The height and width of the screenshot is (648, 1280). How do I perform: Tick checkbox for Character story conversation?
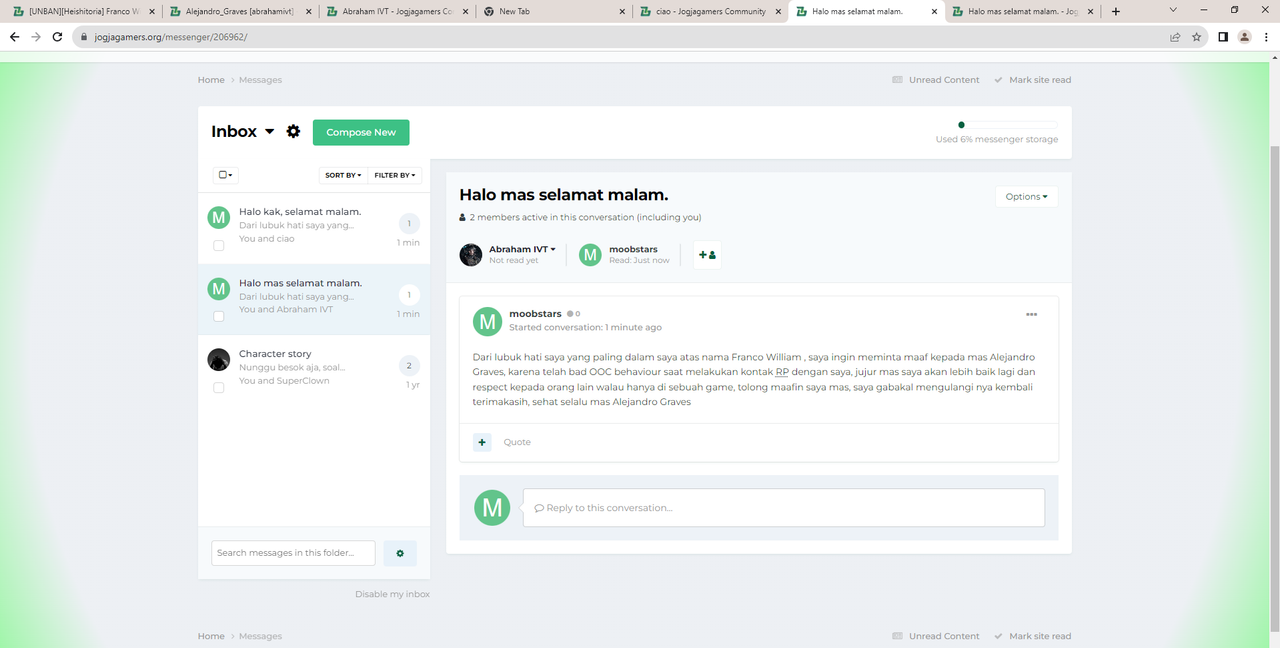click(x=218, y=387)
